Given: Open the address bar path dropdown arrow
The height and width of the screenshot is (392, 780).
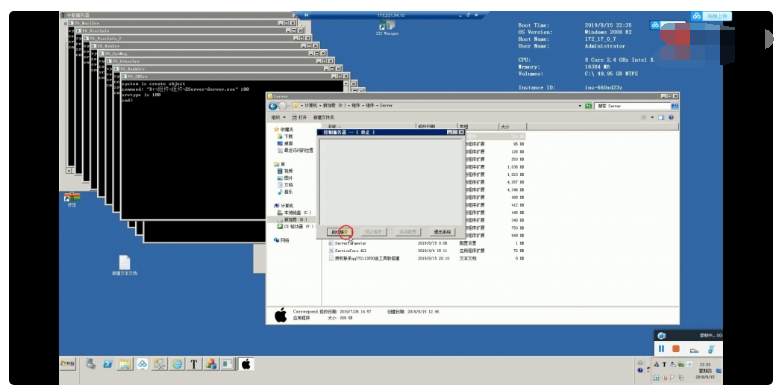Looking at the screenshot, I should pyautogui.click(x=580, y=106).
